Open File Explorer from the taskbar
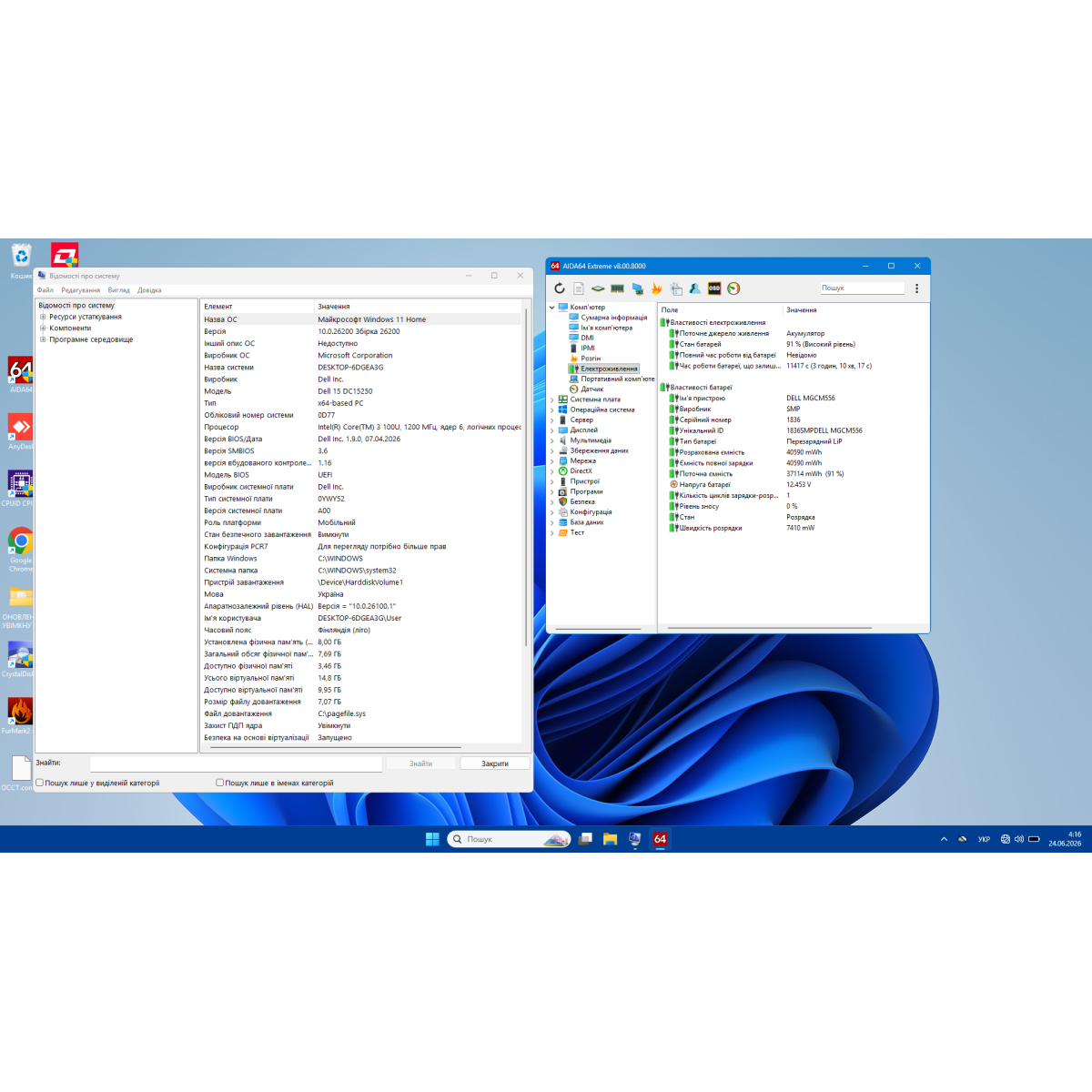1092x1092 pixels. (x=610, y=839)
